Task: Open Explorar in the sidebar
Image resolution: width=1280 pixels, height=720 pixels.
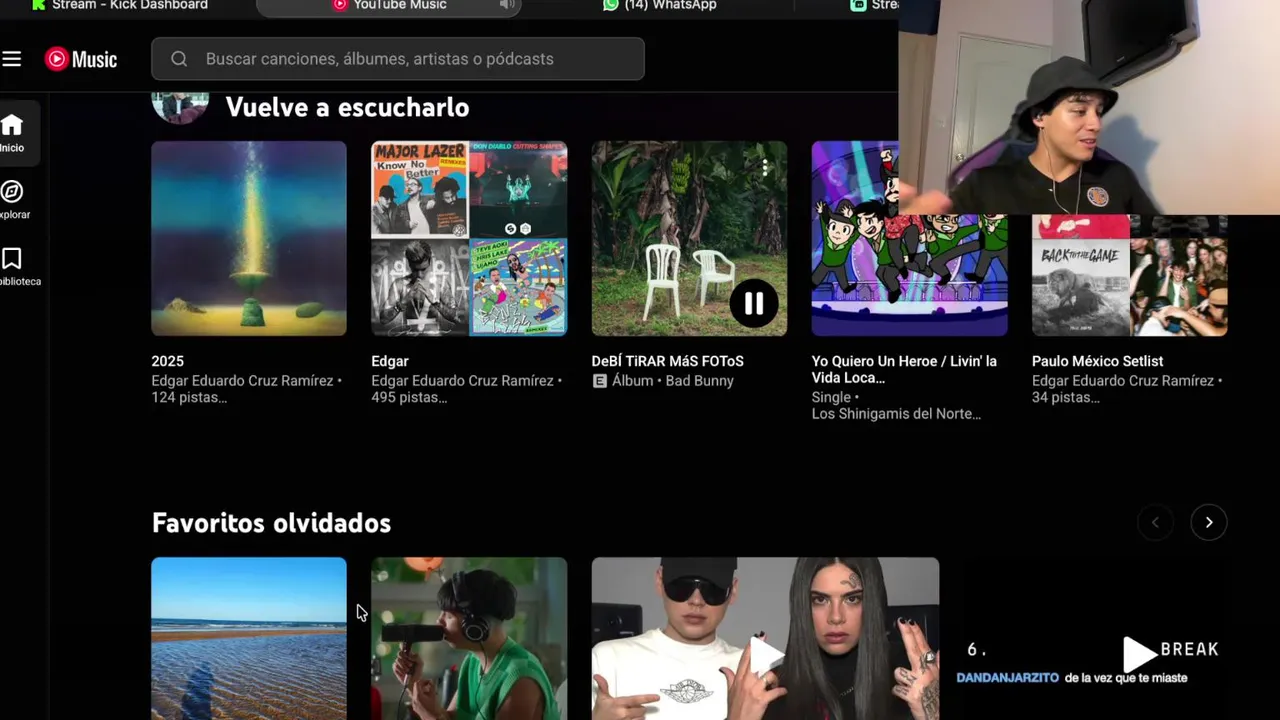Action: (x=13, y=199)
